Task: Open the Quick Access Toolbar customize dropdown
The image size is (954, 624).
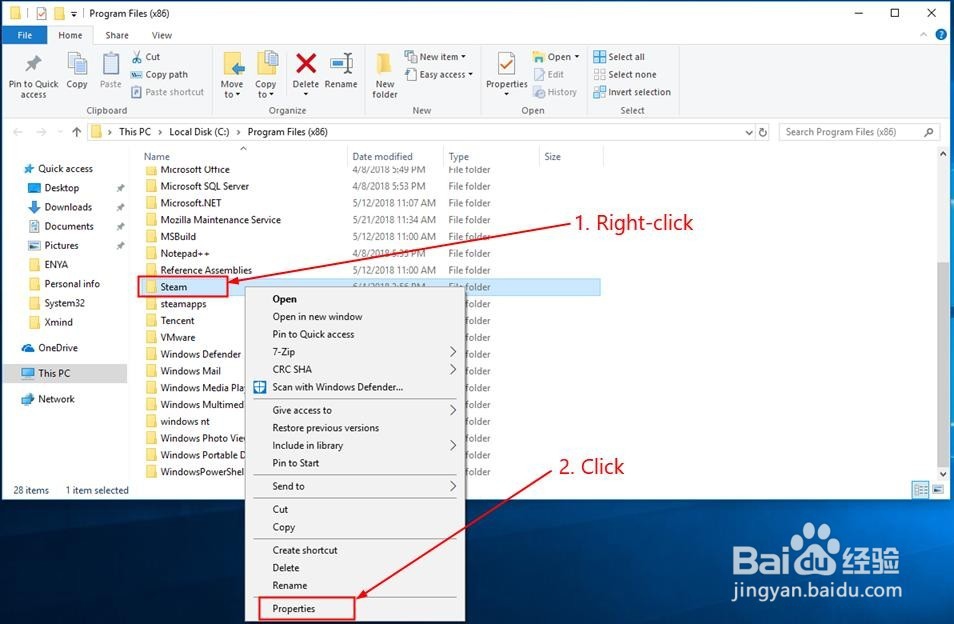Action: (x=74, y=13)
